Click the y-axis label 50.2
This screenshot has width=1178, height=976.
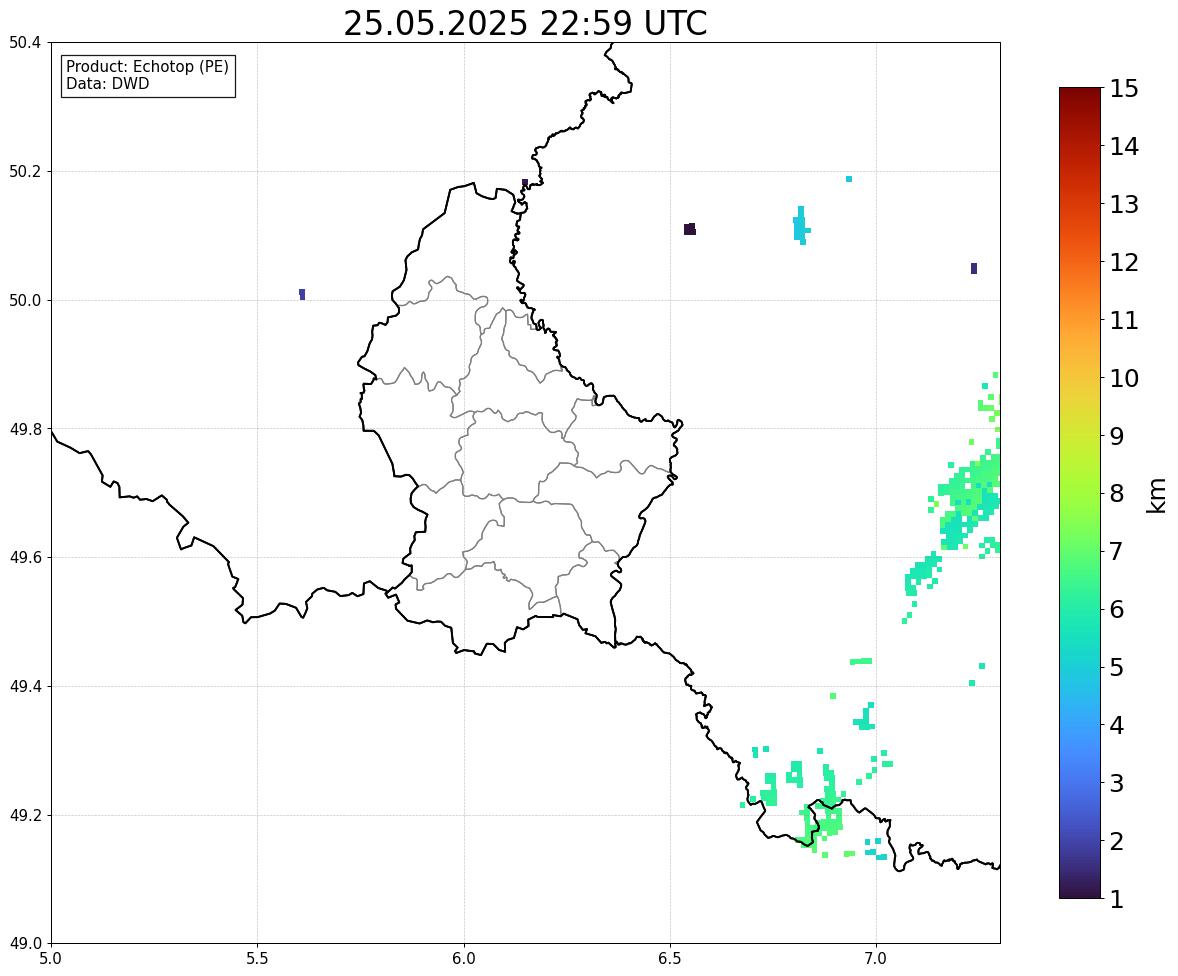pos(25,171)
